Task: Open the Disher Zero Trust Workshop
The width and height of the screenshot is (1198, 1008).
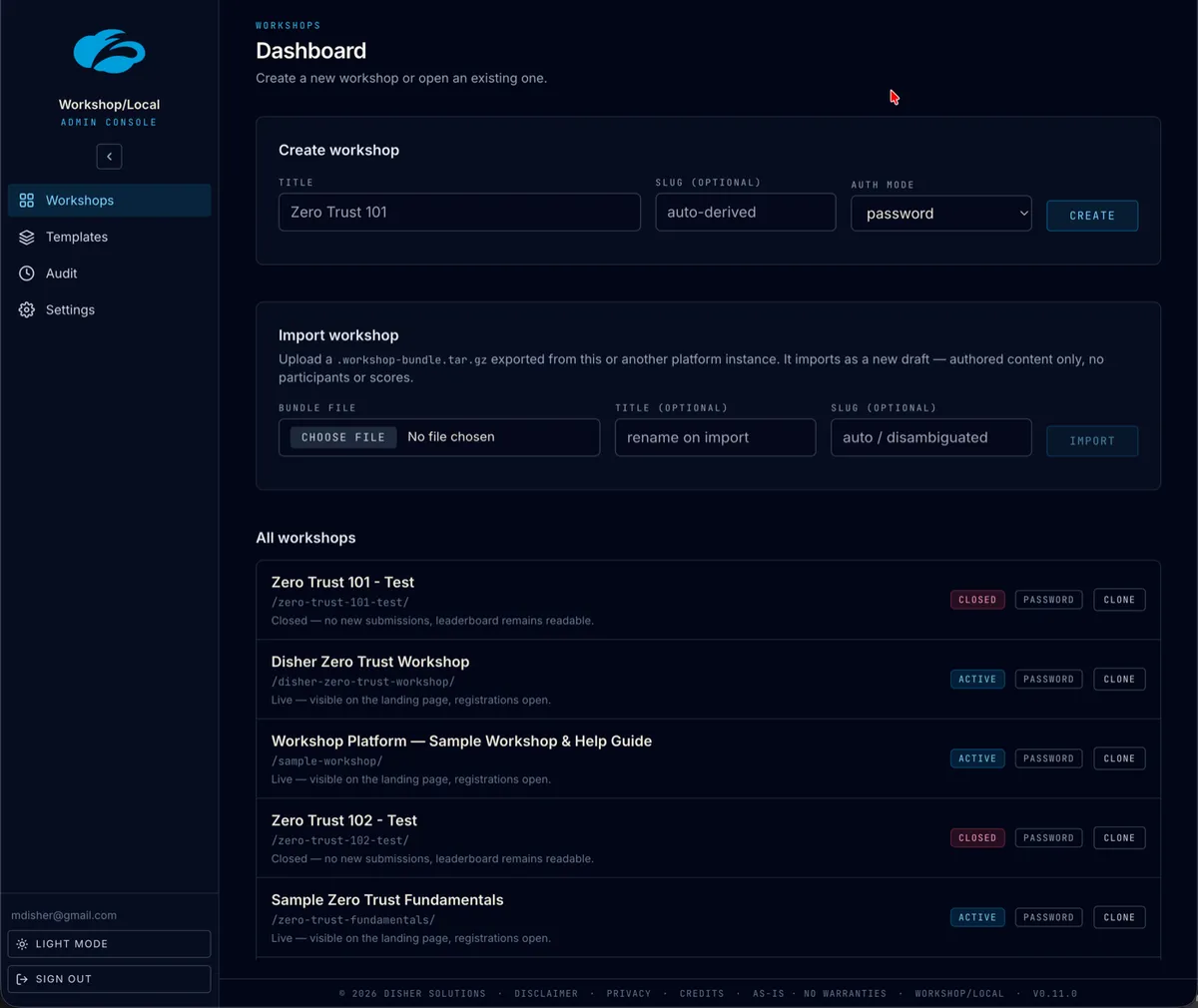Action: coord(370,662)
